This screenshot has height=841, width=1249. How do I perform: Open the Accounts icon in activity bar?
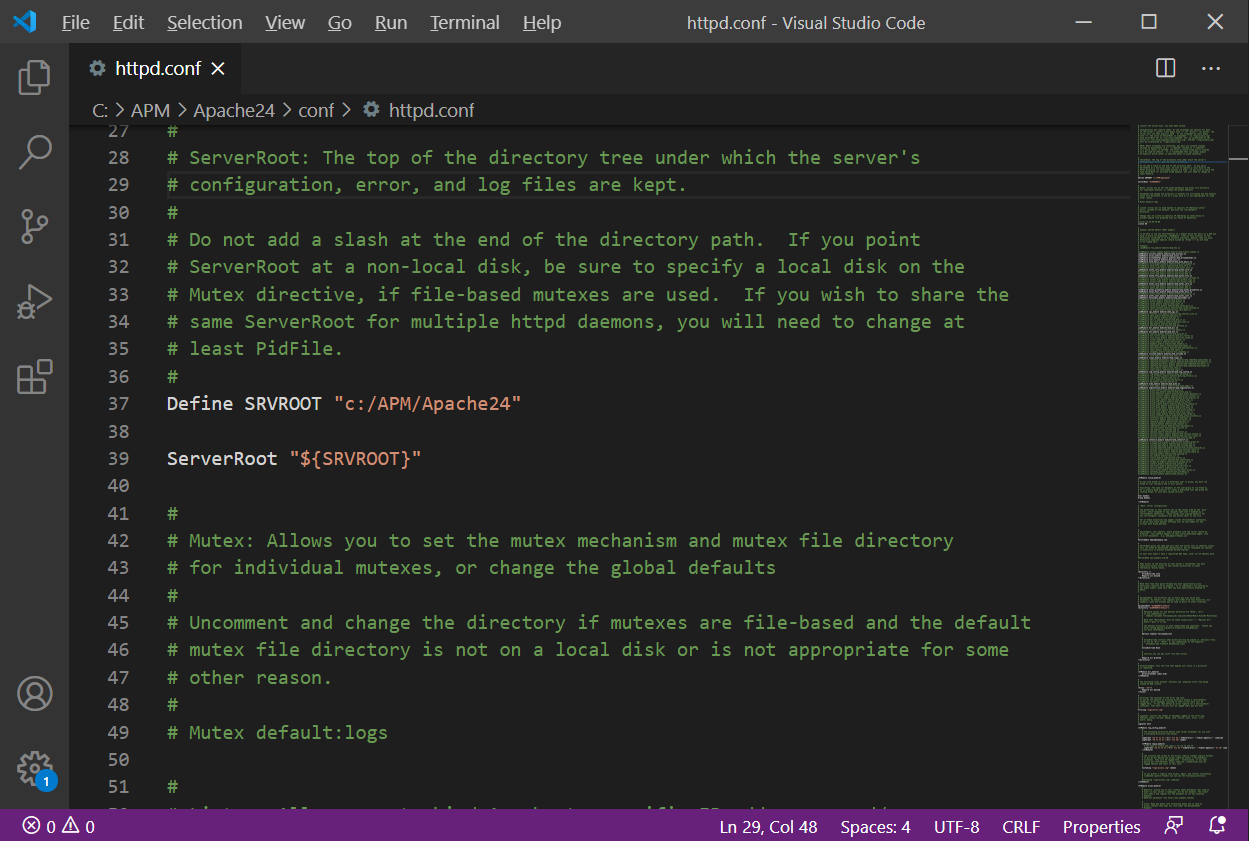point(34,694)
